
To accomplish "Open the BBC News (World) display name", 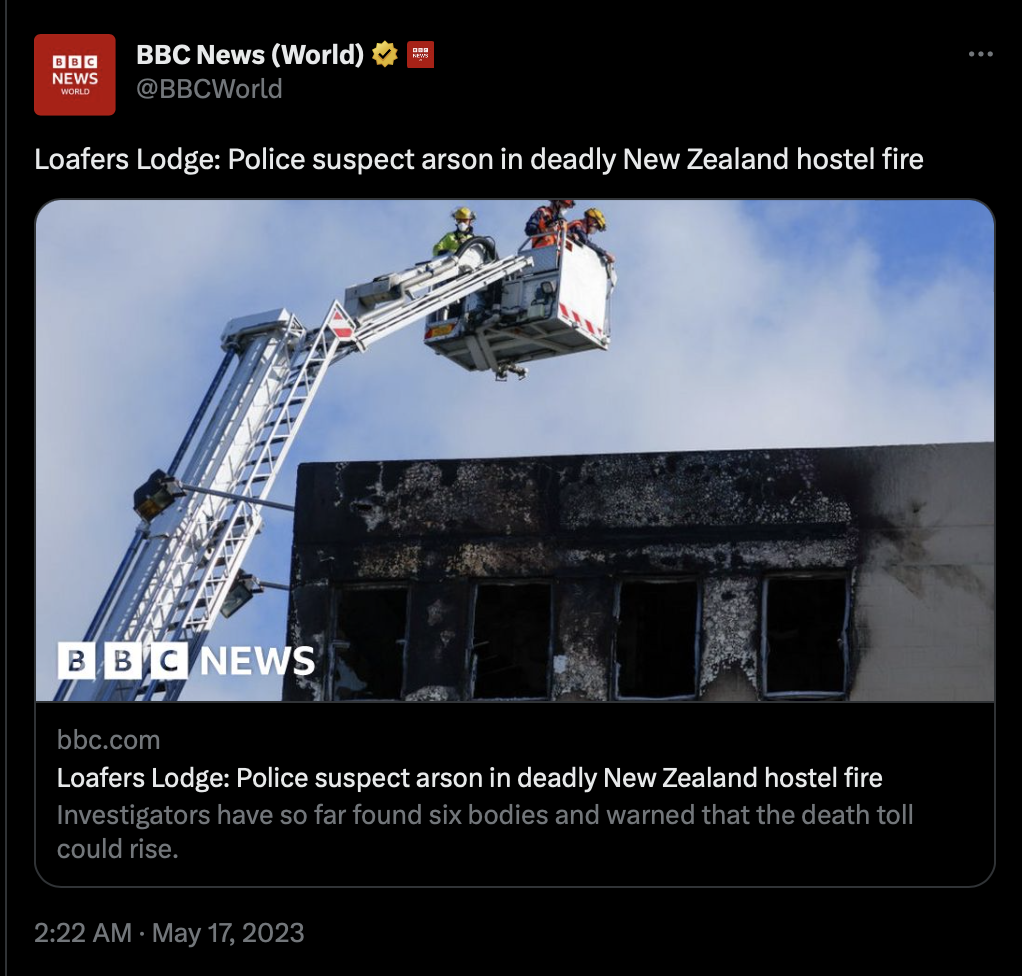I will [x=250, y=55].
